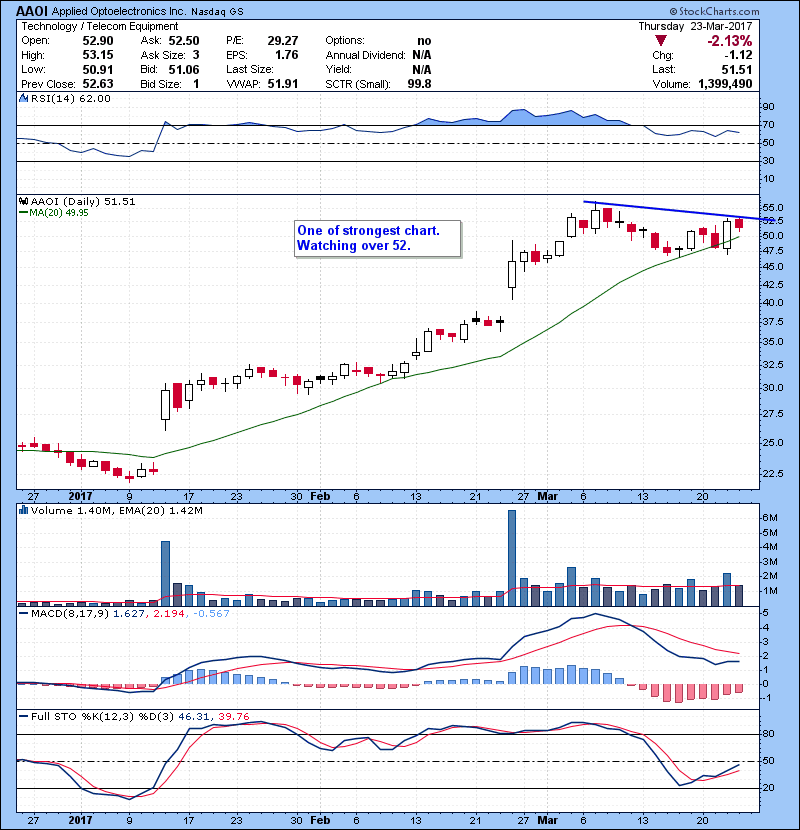Click the AAOI ticker symbol in header
Viewport: 800px width, 830px height.
(x=32, y=11)
